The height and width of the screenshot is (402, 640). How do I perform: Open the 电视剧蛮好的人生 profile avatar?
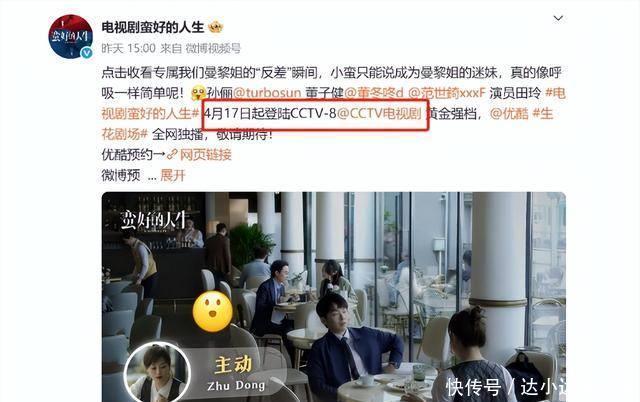click(x=70, y=36)
